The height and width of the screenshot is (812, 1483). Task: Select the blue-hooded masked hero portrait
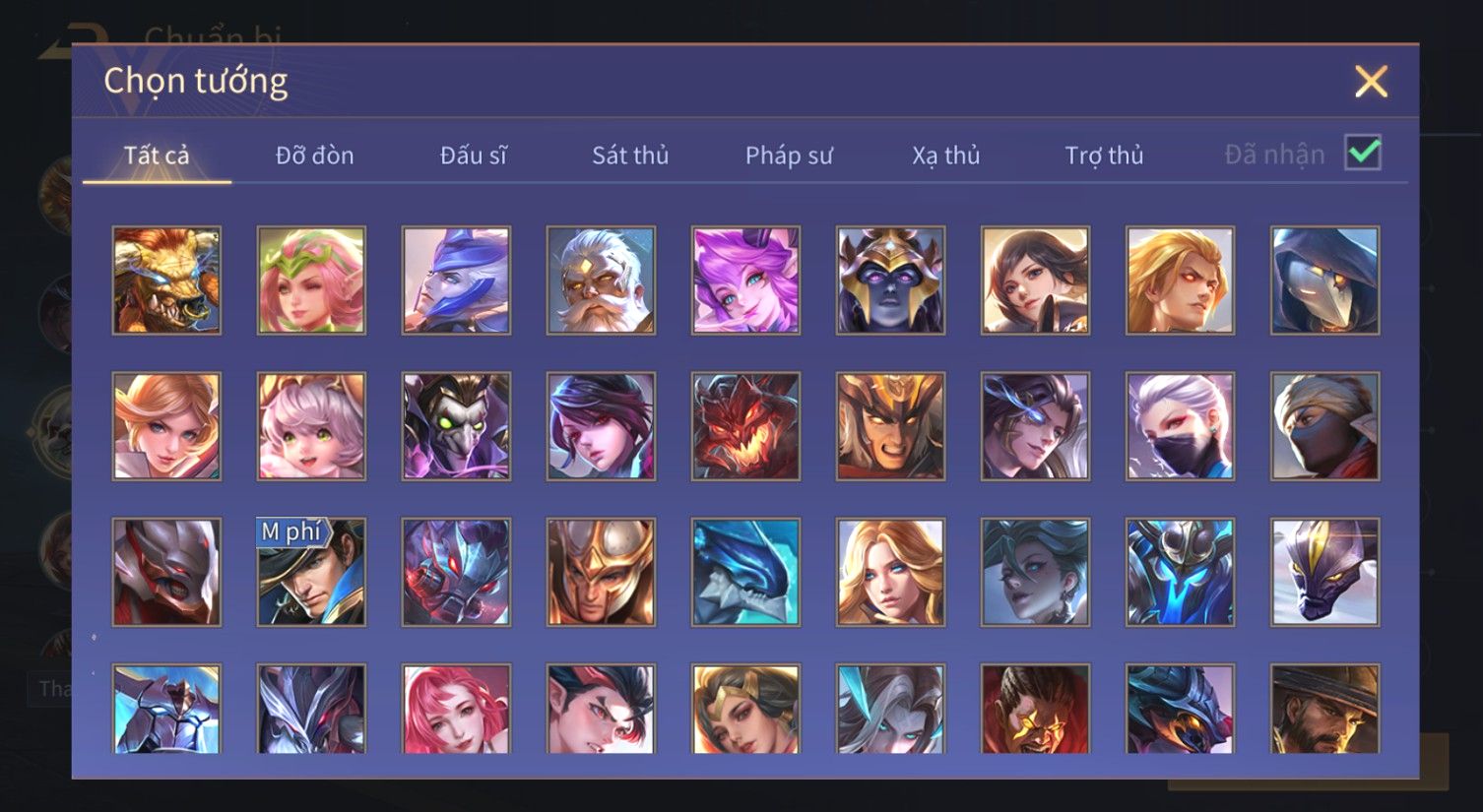coord(1324,281)
